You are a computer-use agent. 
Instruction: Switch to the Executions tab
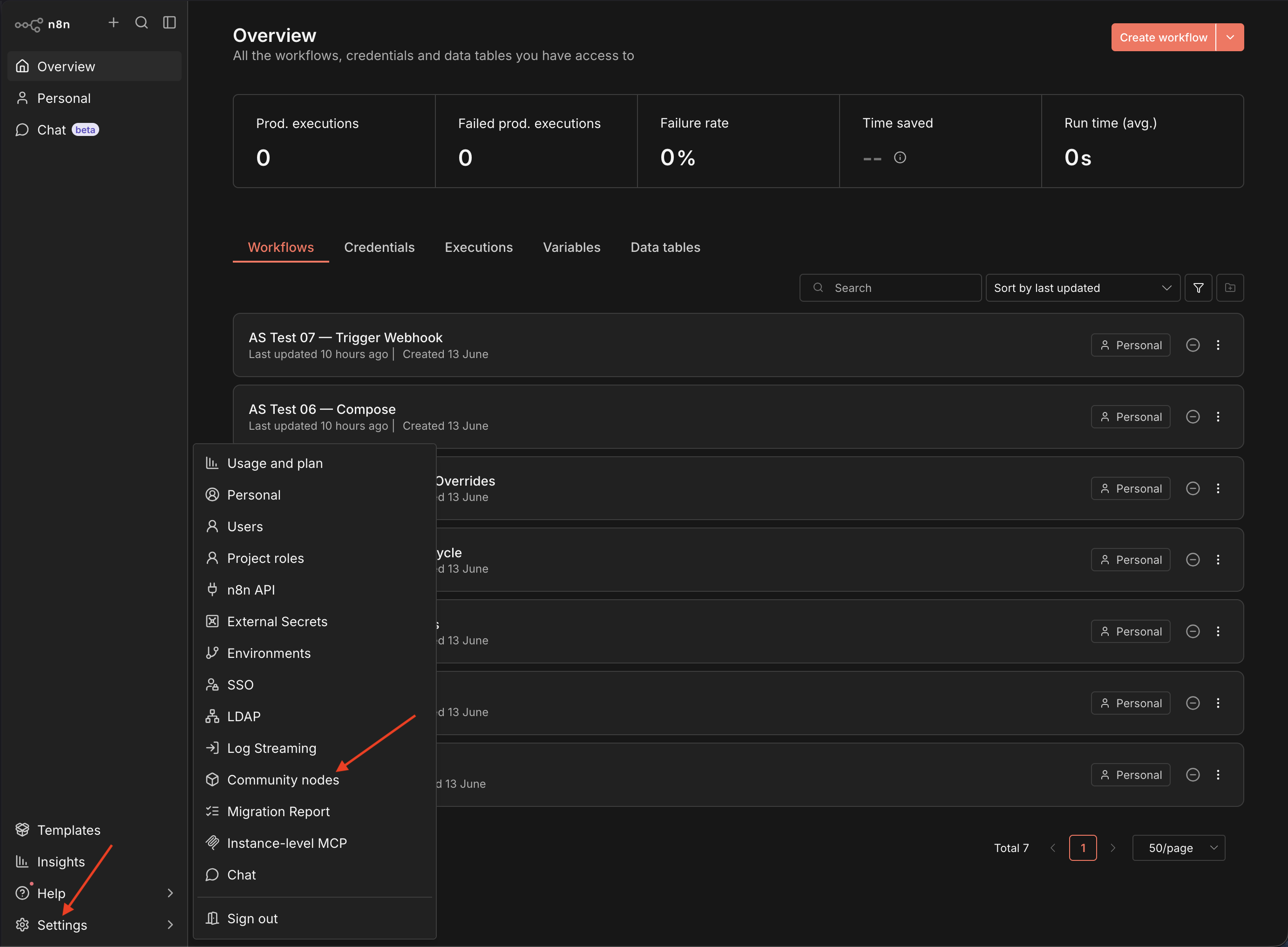479,247
